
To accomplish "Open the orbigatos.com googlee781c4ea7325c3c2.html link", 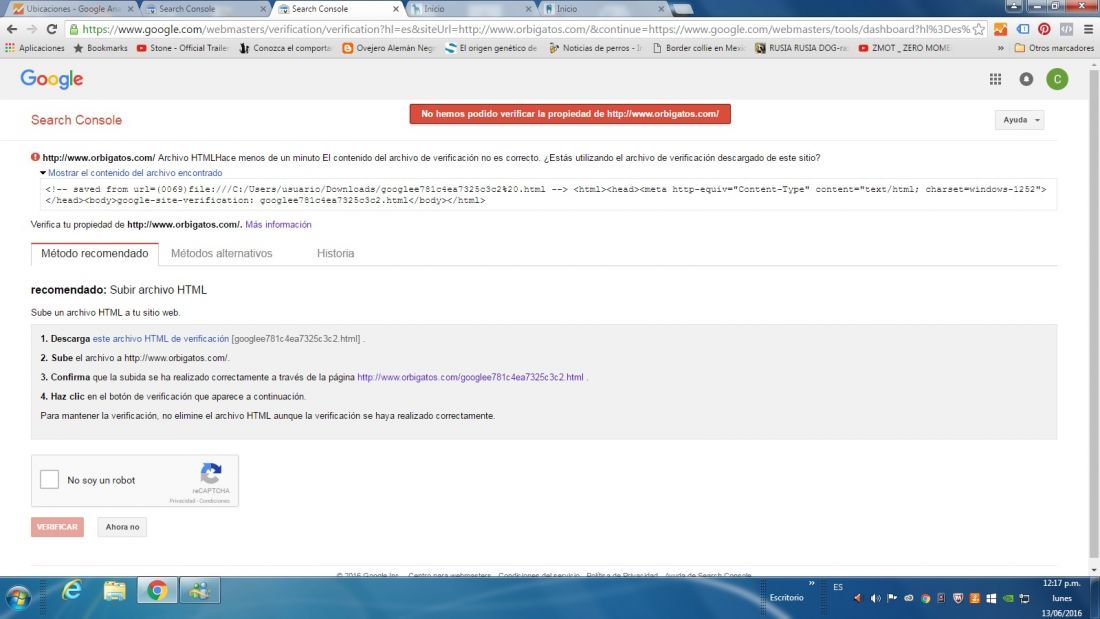I will point(470,377).
